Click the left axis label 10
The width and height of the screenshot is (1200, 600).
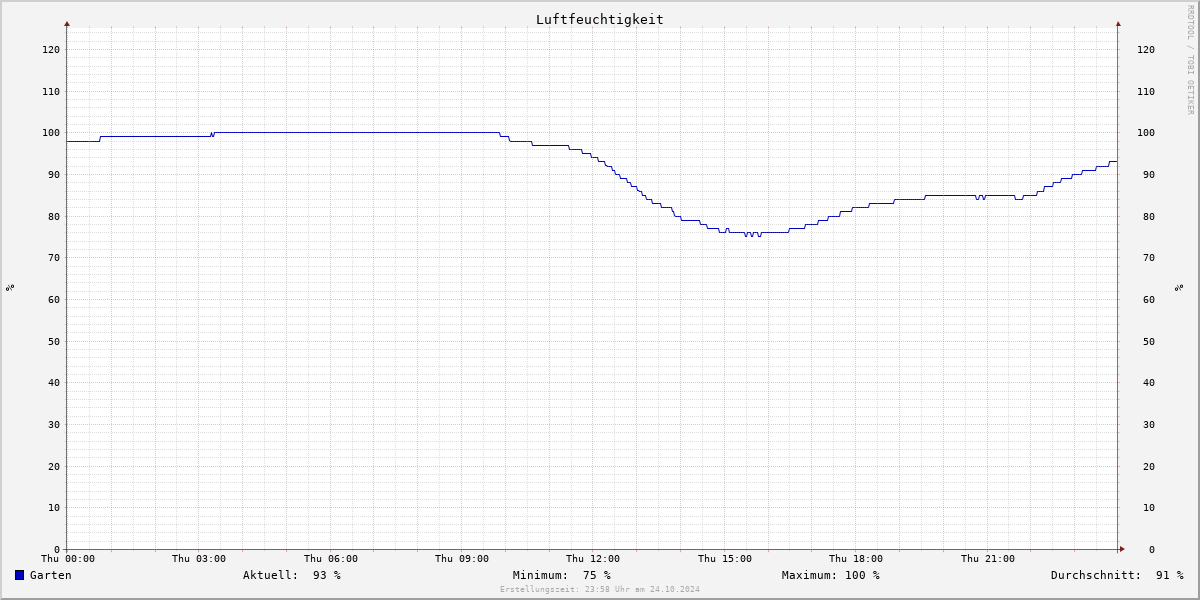pos(53,507)
